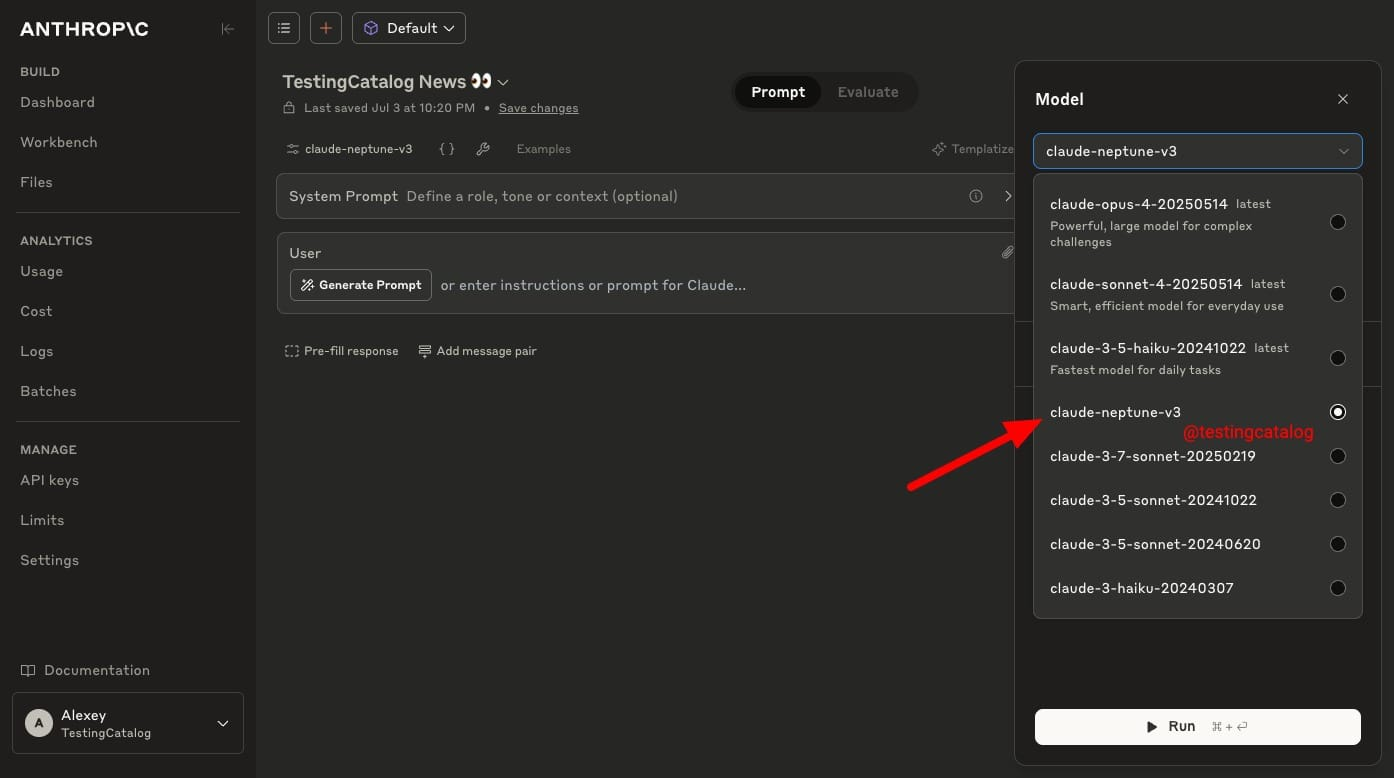The width and height of the screenshot is (1394, 778).
Task: Open the Alexey TestingCatalog account switcher
Action: [128, 723]
